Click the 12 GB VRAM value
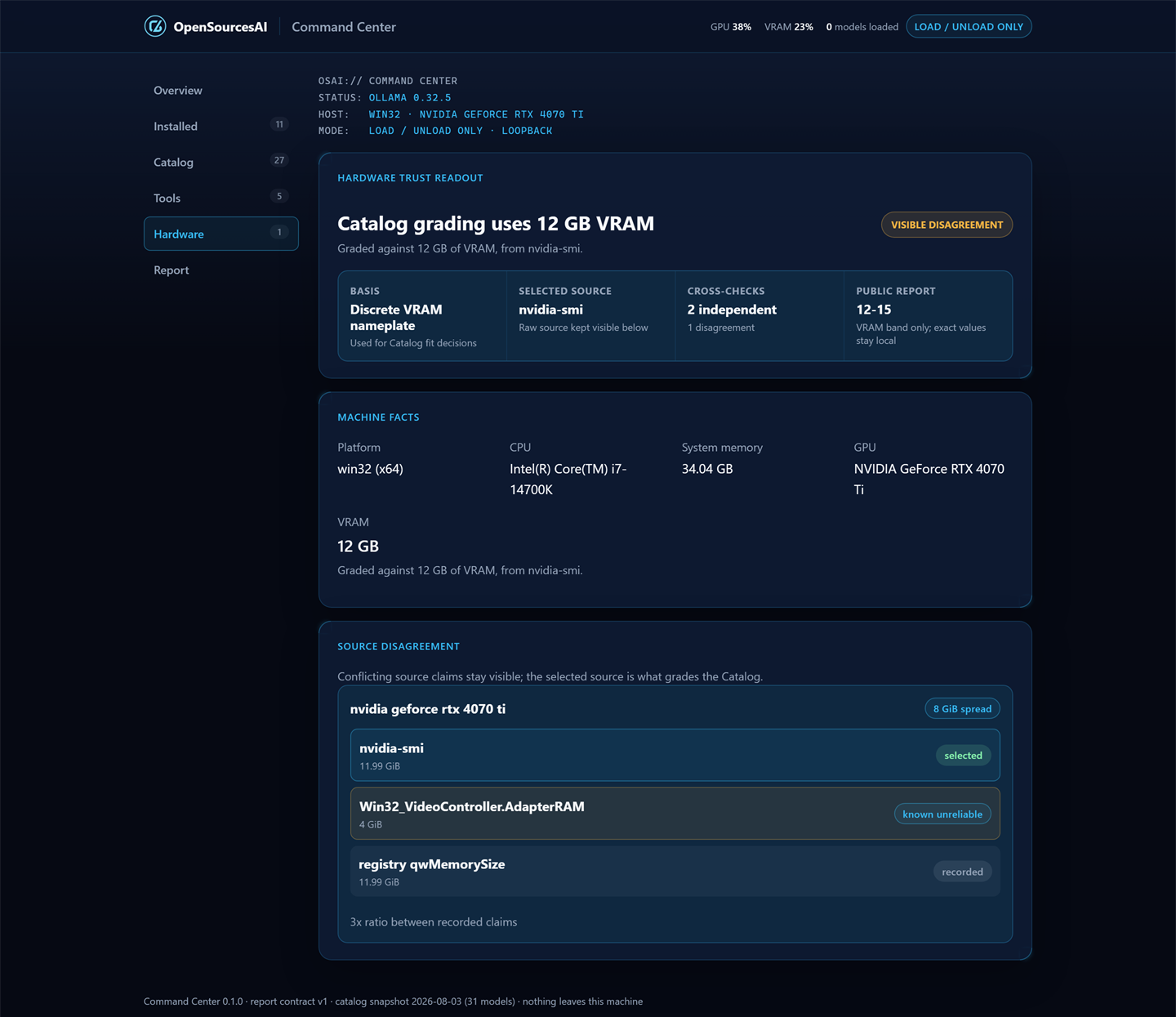This screenshot has height=1017, width=1176. tap(358, 546)
